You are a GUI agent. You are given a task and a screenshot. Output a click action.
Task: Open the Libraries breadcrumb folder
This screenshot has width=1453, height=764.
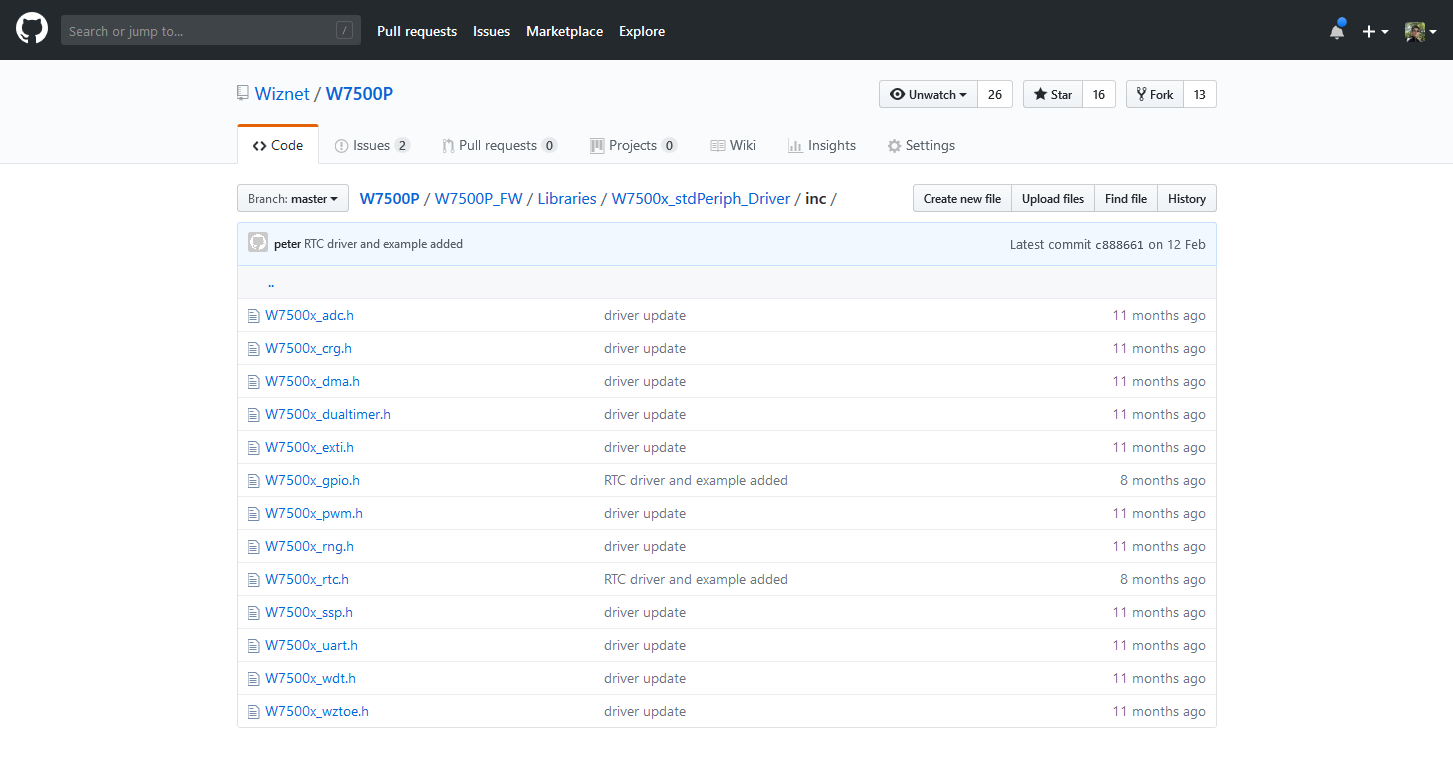(567, 198)
